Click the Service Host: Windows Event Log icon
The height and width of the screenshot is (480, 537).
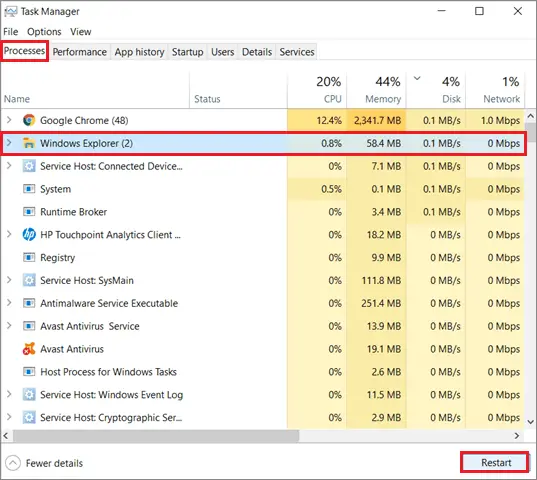(x=29, y=395)
